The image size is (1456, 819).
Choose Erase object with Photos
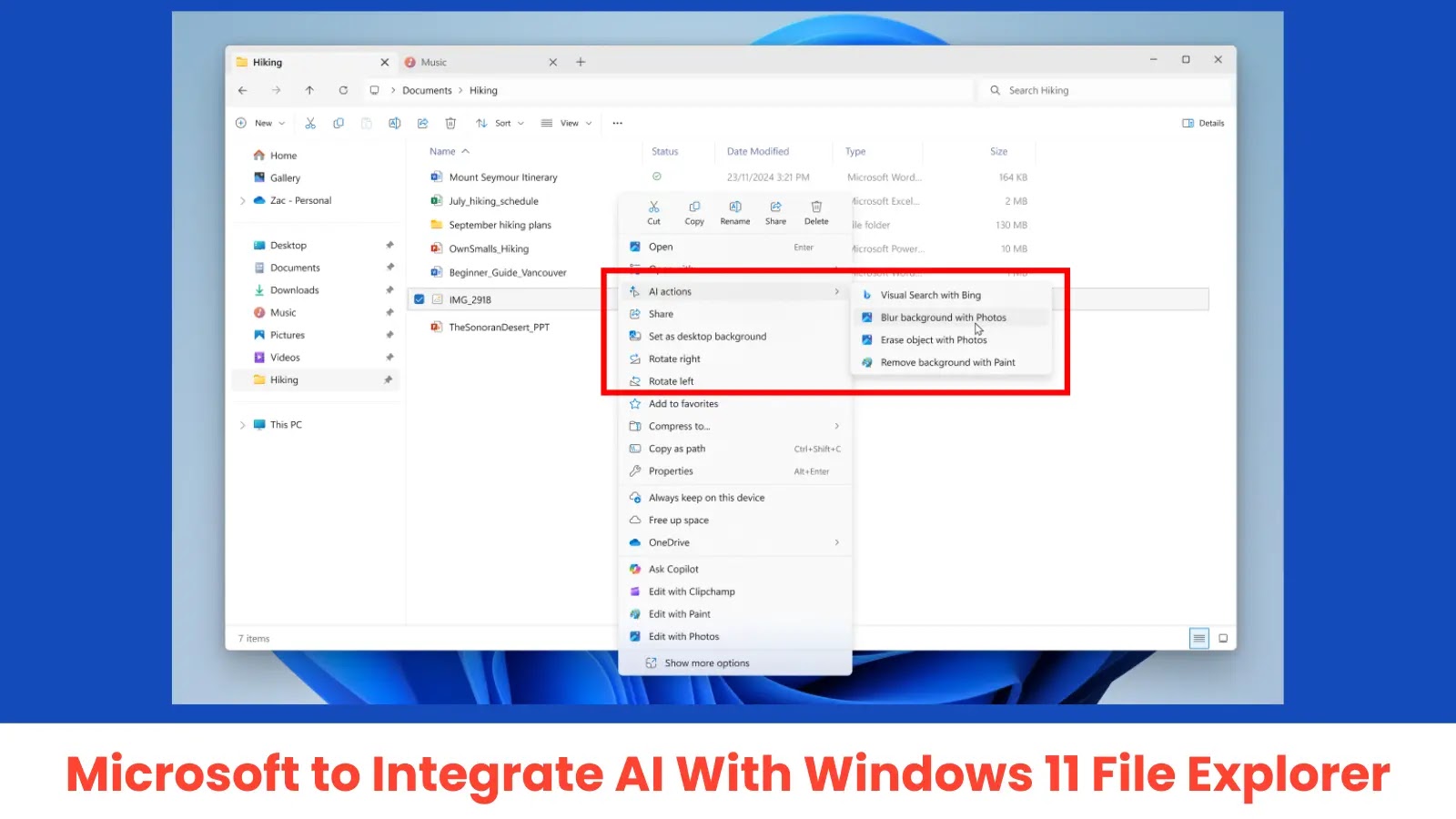click(x=951, y=340)
